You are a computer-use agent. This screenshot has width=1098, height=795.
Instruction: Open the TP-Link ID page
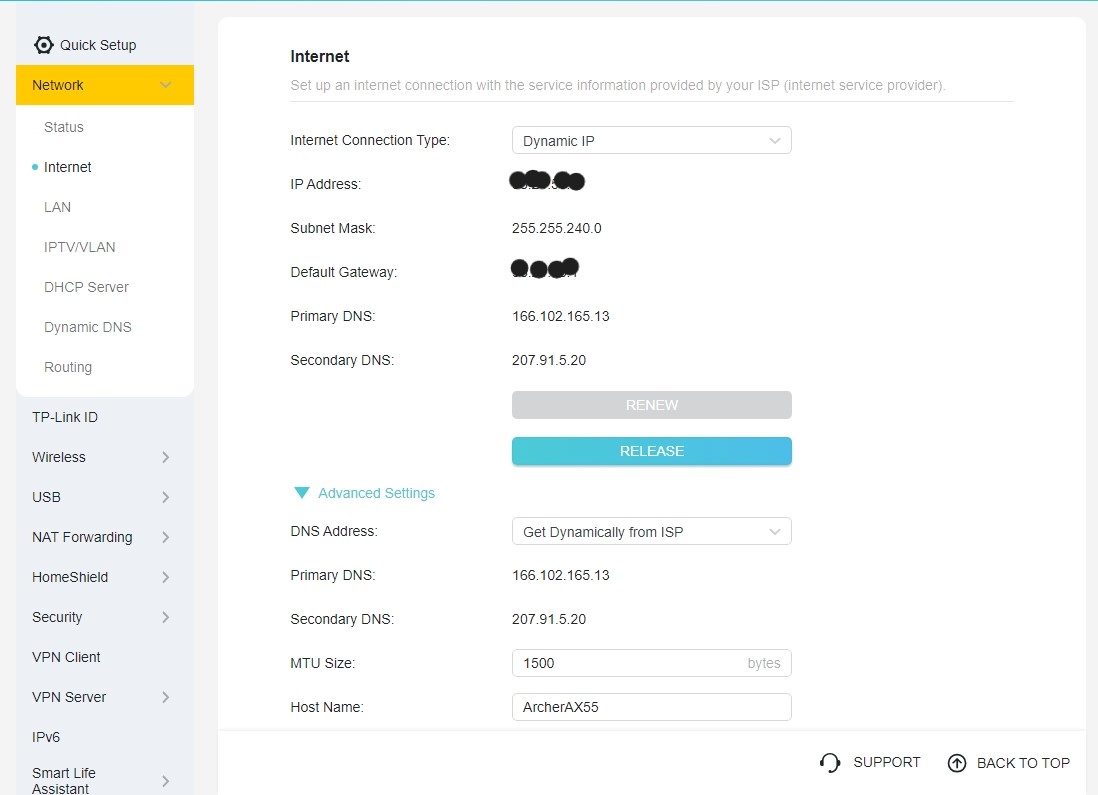[65, 417]
